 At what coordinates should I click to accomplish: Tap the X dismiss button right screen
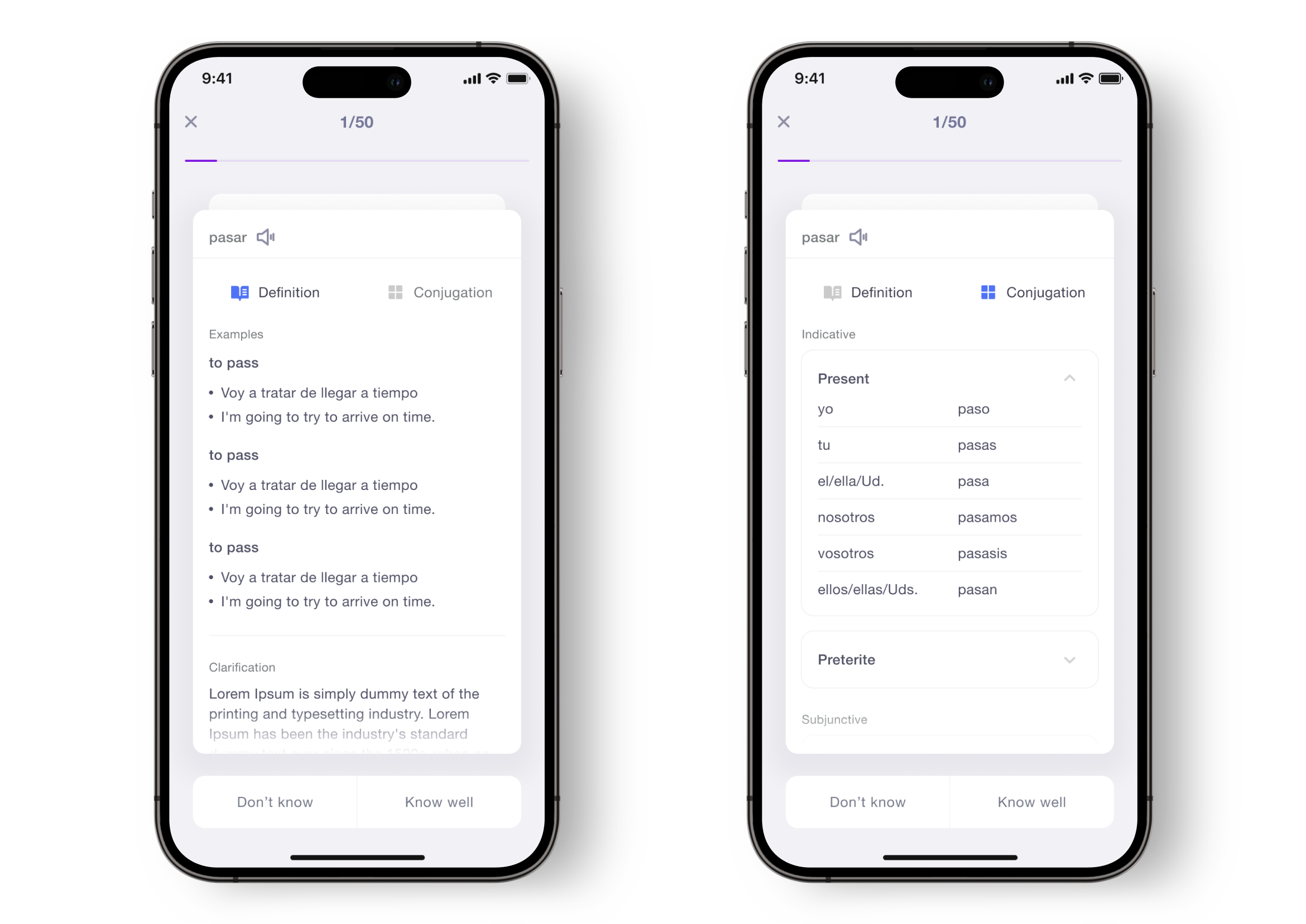click(784, 122)
